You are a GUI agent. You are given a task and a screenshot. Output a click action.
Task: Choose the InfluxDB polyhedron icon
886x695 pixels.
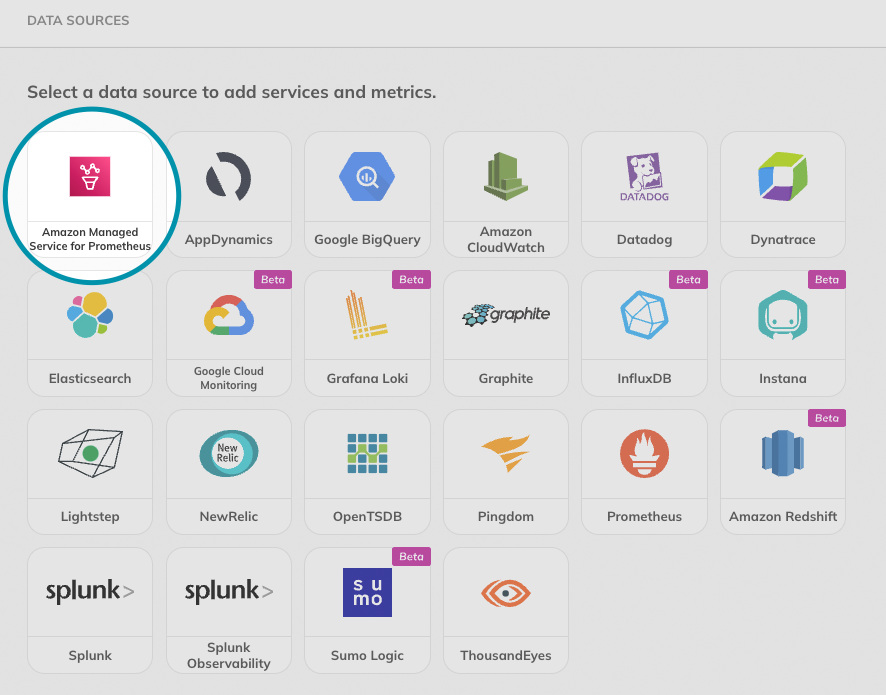point(644,315)
